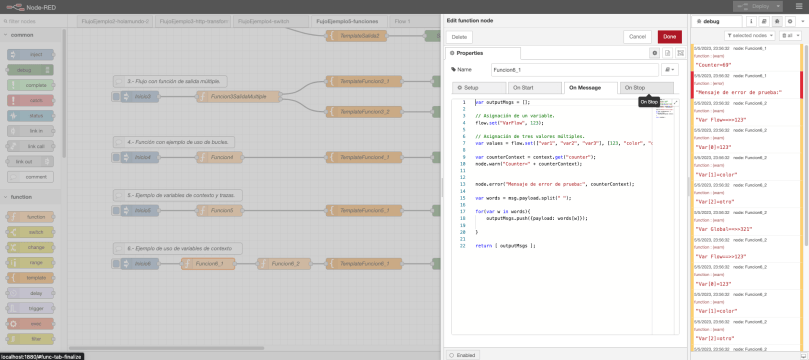This screenshot has width=809, height=360.
Task: Select the inject node in the palette
Action: pos(31,55)
